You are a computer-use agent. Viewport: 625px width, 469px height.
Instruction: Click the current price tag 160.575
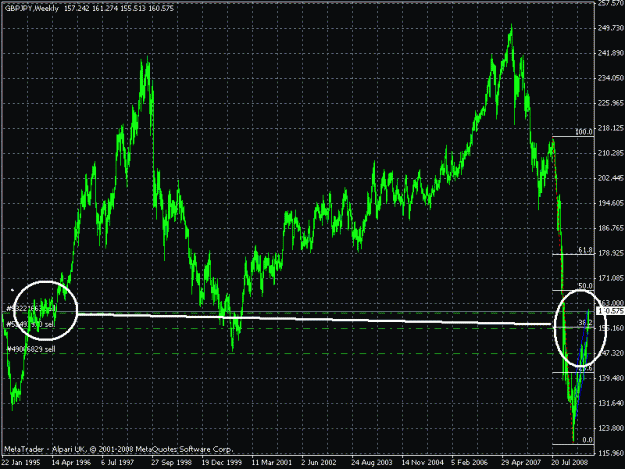pyautogui.click(x=610, y=311)
